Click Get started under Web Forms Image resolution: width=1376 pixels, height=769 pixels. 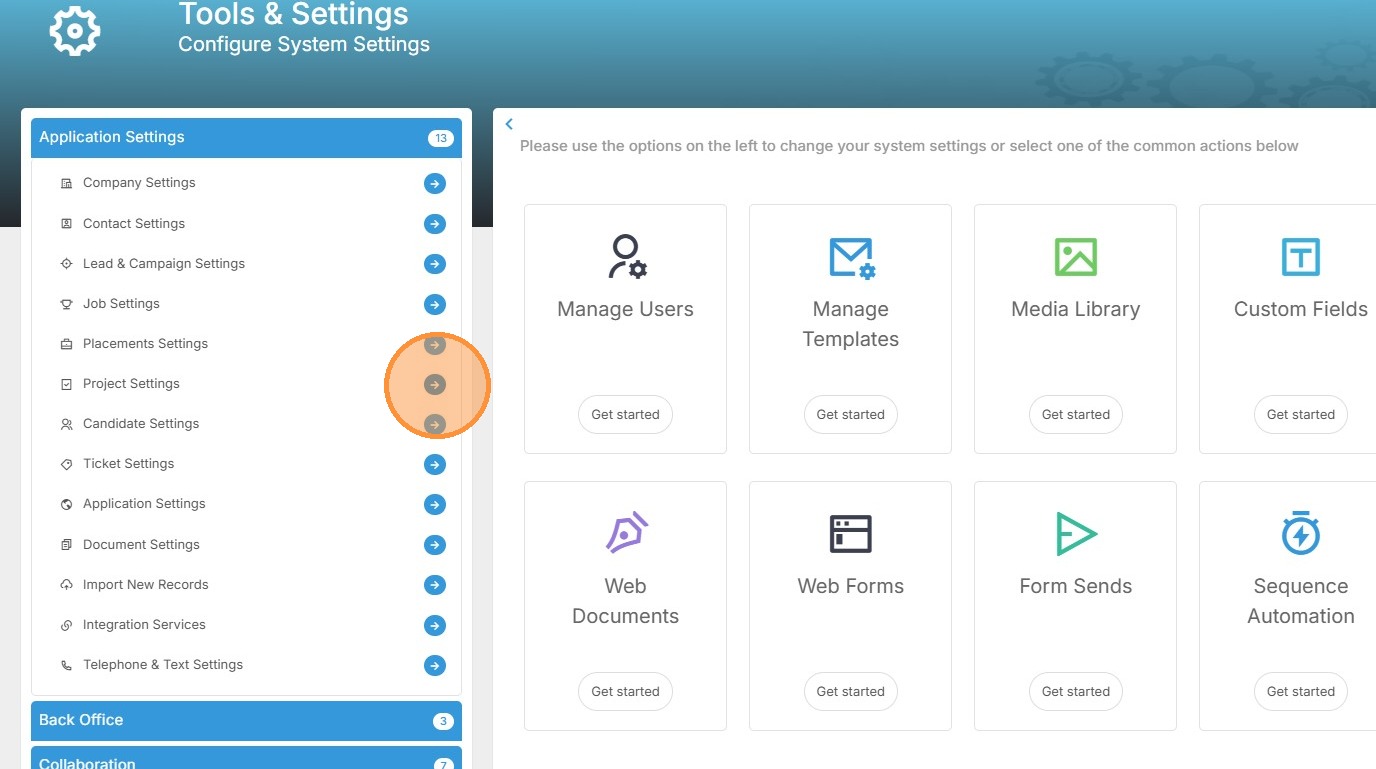[851, 691]
